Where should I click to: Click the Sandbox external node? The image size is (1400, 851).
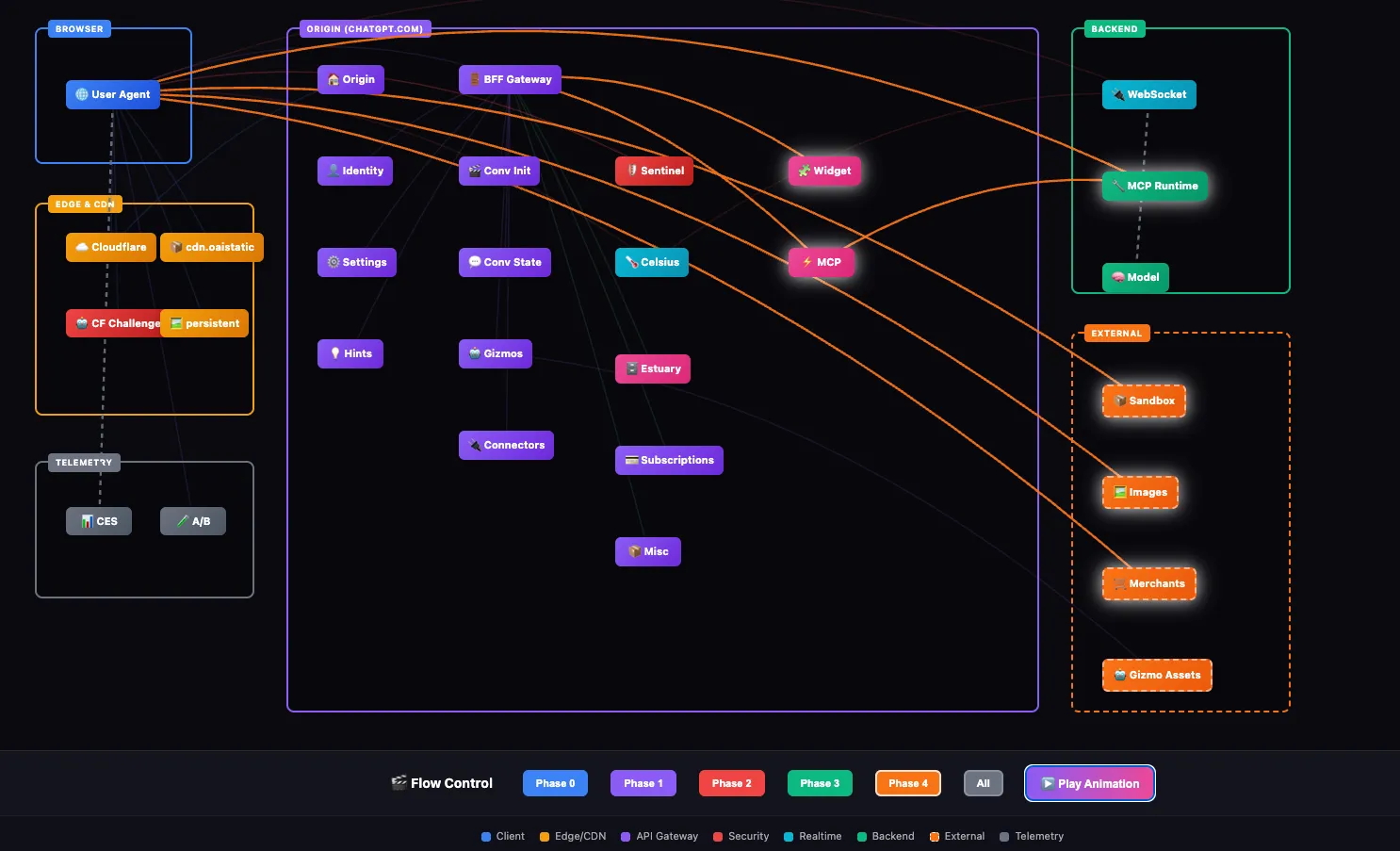pos(1144,401)
